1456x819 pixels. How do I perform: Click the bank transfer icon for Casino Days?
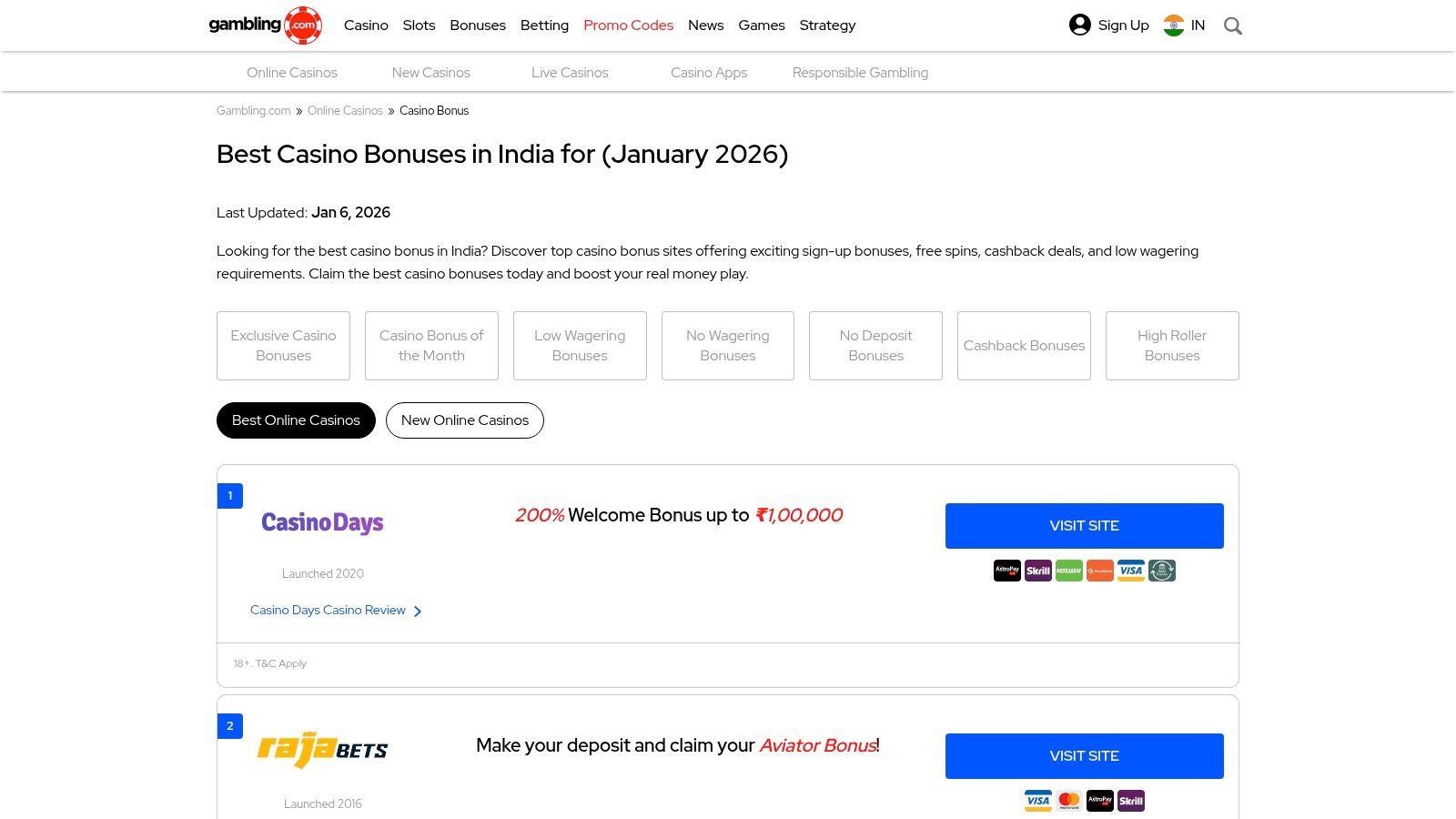click(1162, 571)
